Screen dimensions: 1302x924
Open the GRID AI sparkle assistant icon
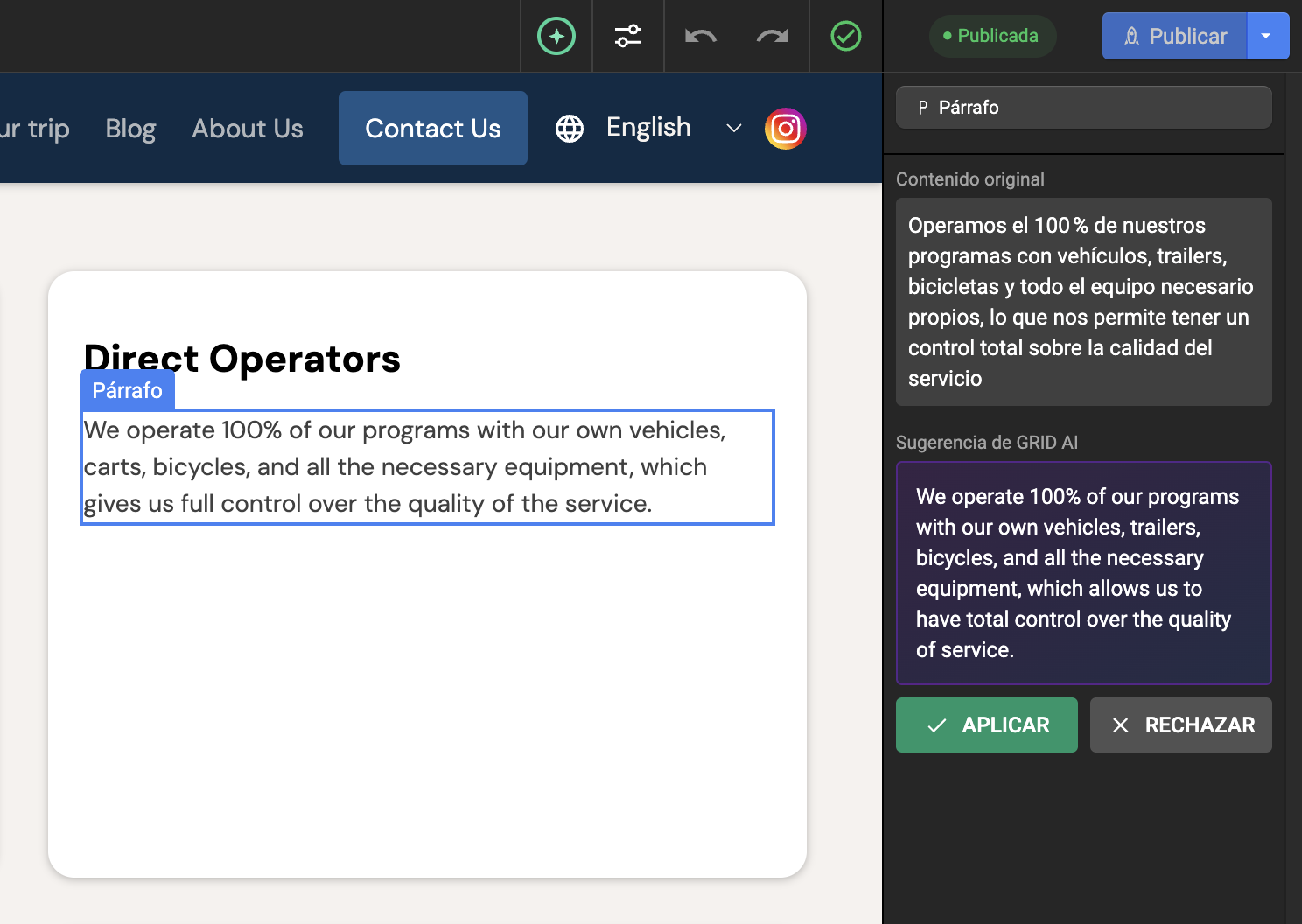[x=556, y=36]
